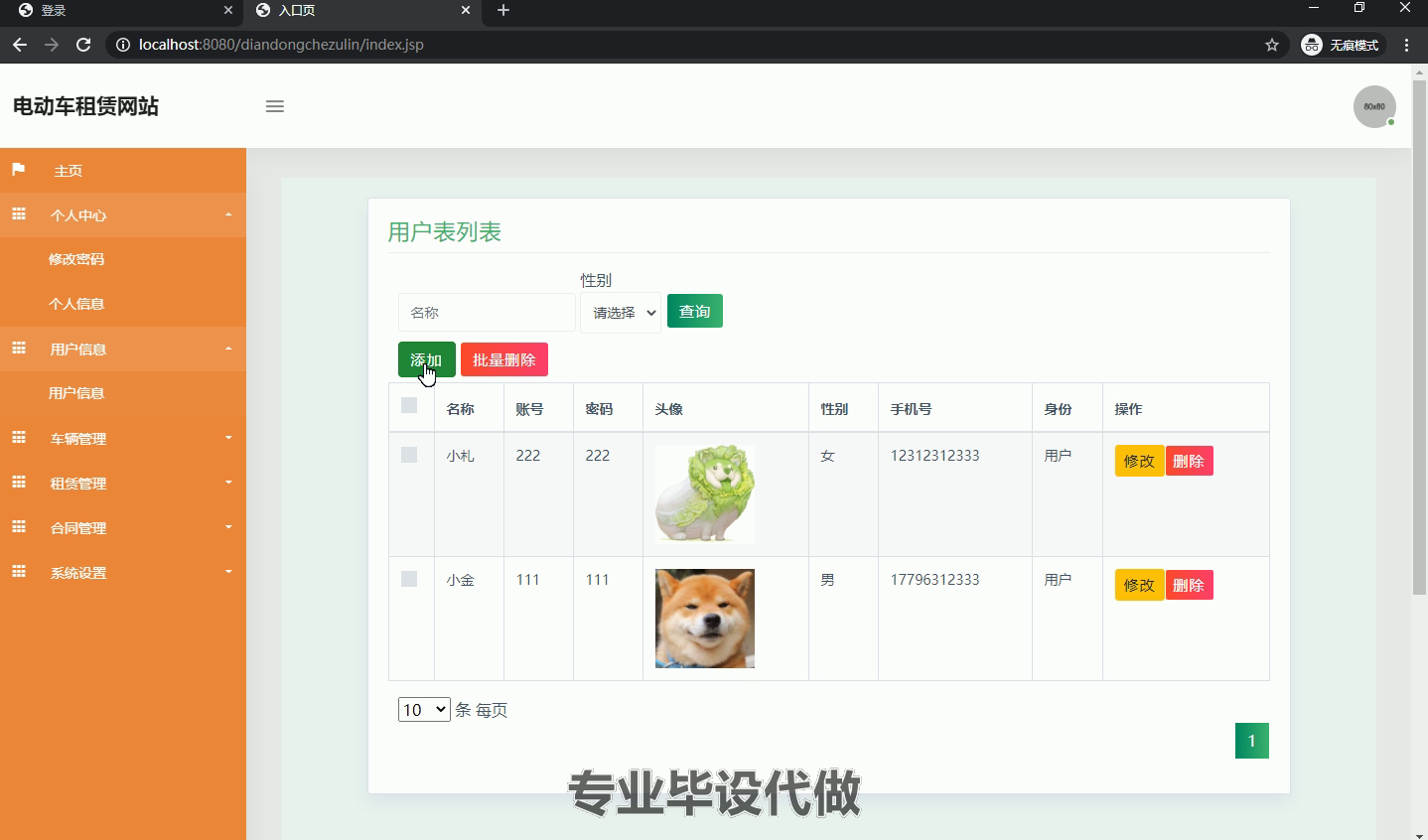Expand the 合同管理 menu section
Image resolution: width=1428 pixels, height=840 pixels.
(123, 527)
